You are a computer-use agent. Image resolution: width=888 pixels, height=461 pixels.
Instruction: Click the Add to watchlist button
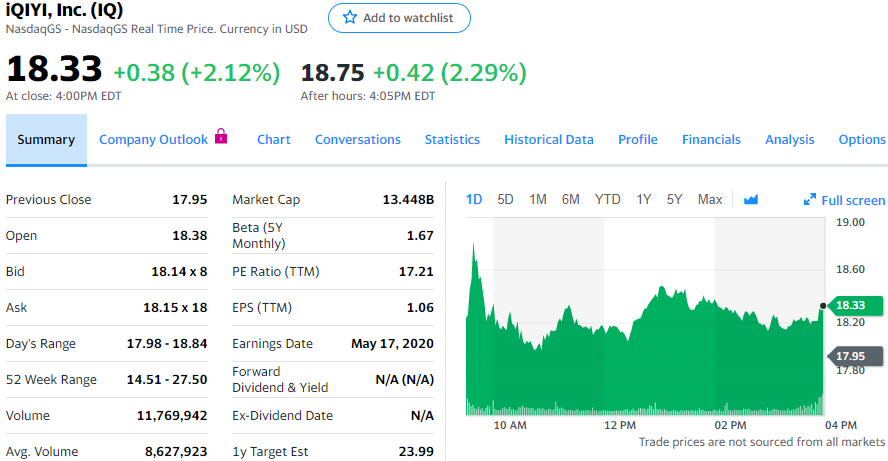click(x=399, y=18)
